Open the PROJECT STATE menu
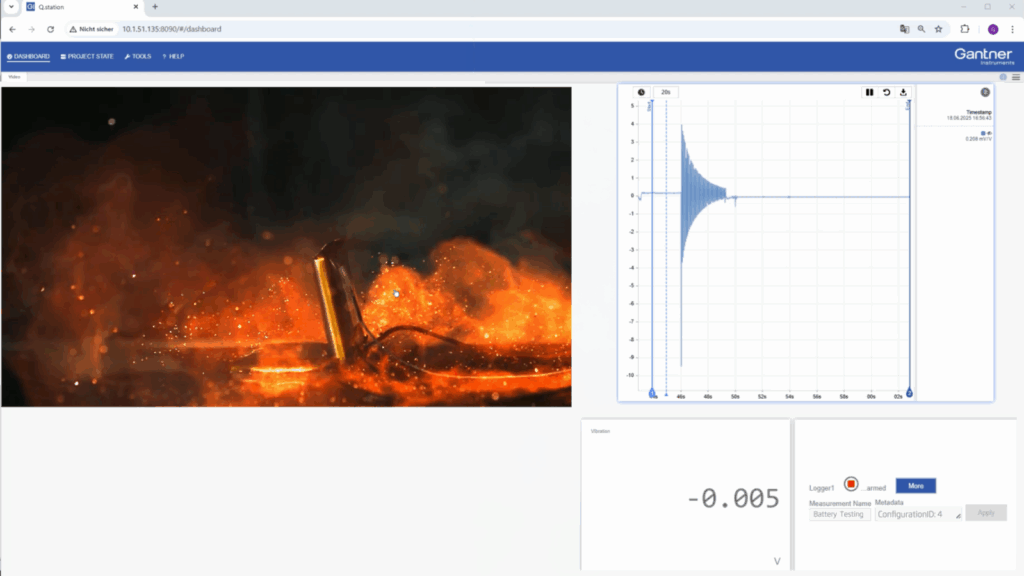This screenshot has height=576, width=1024. [87, 56]
